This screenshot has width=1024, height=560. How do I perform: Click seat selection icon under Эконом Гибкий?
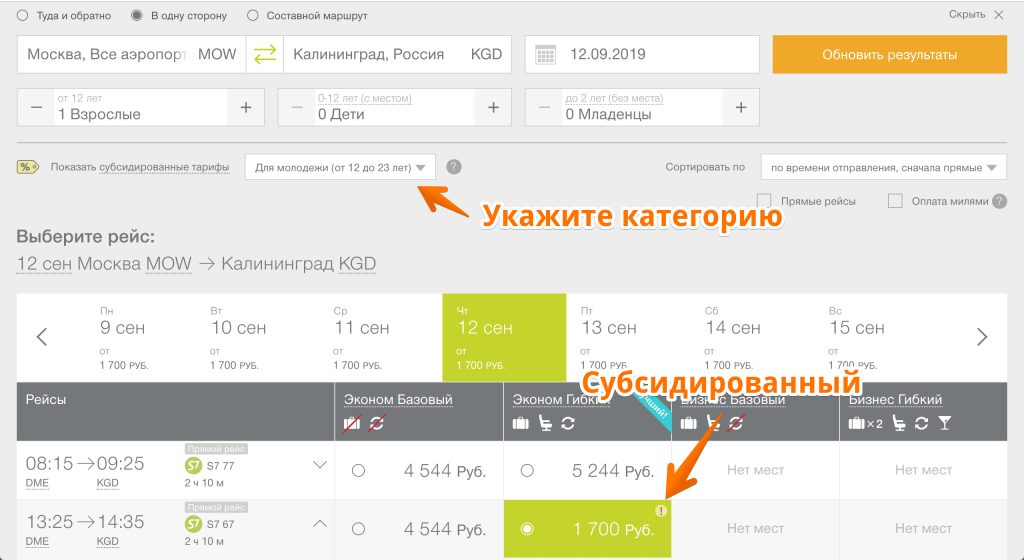pyautogui.click(x=545, y=423)
